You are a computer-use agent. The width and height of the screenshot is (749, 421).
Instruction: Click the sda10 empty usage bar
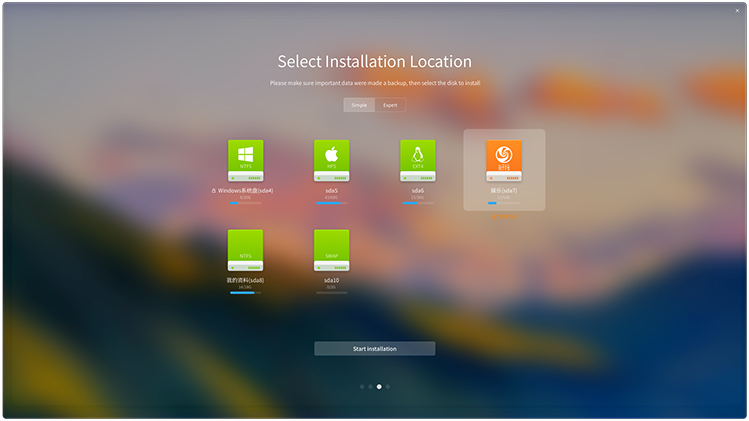point(332,292)
